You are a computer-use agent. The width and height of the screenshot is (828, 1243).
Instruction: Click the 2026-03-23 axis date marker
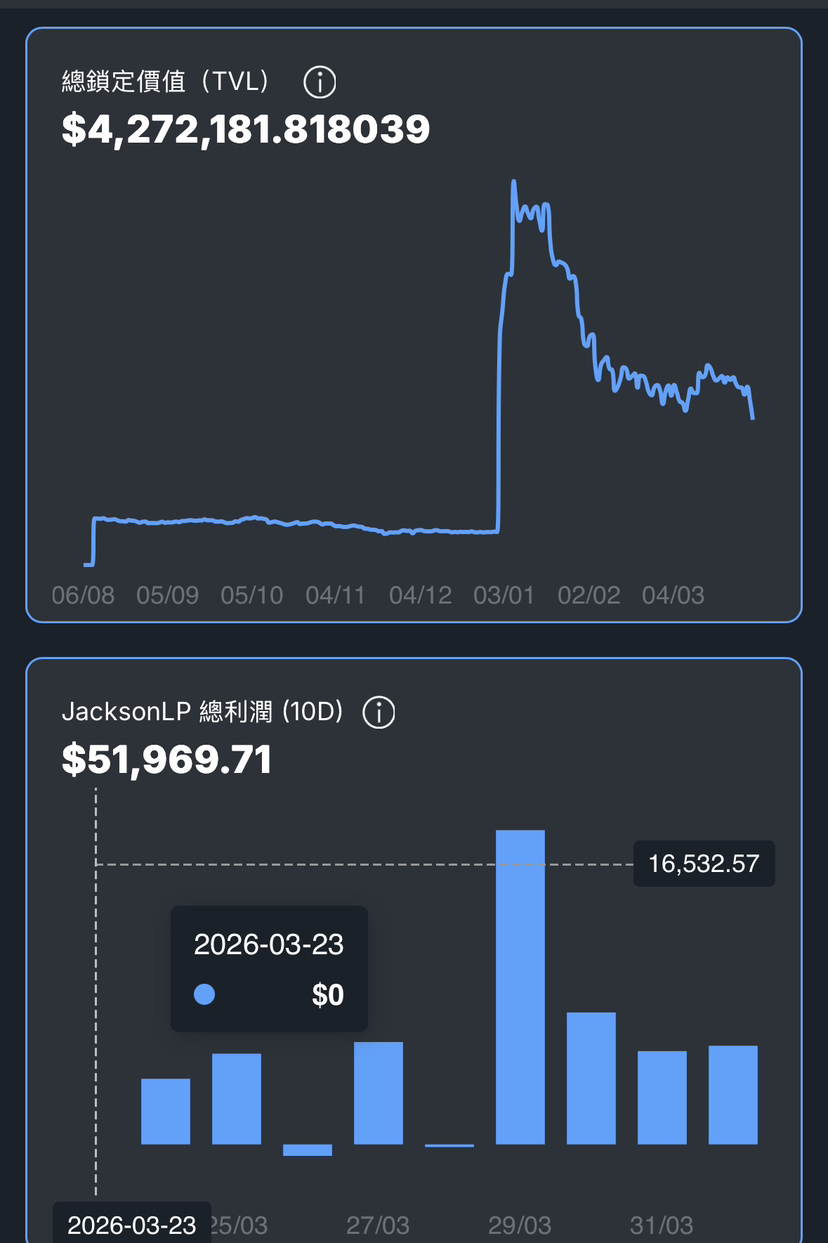click(132, 1225)
